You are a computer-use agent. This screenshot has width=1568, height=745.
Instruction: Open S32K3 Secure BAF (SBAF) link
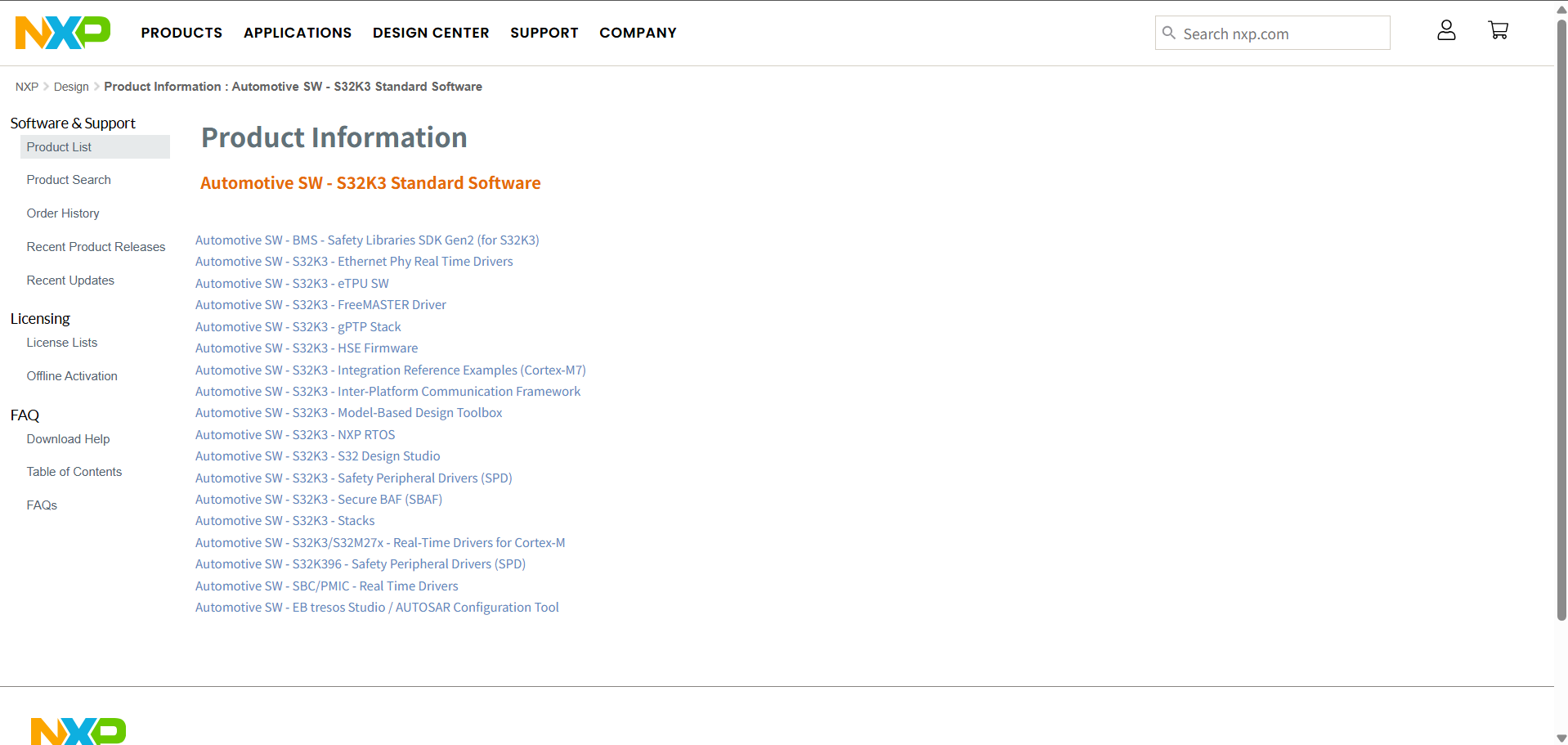pos(319,500)
